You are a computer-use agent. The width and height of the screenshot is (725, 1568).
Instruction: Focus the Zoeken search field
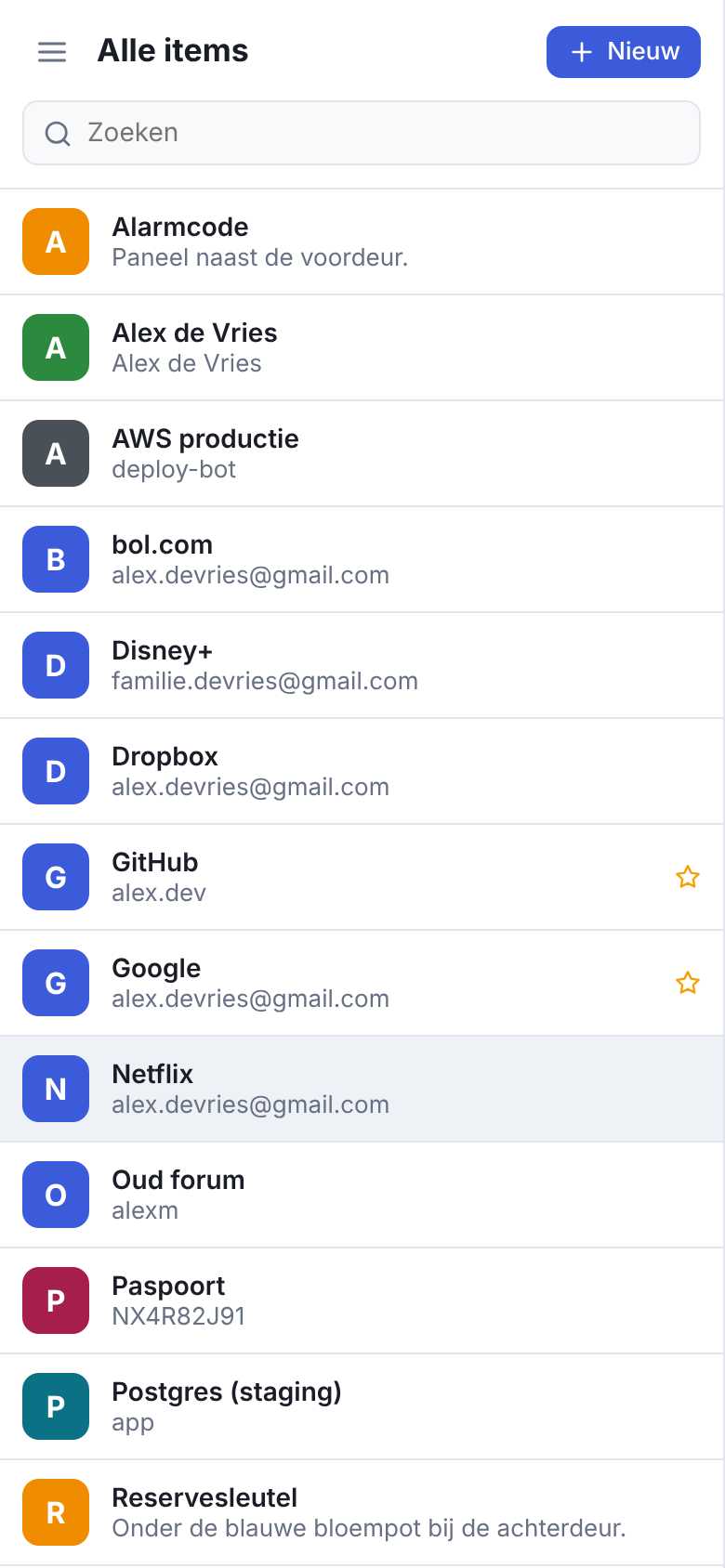click(362, 133)
